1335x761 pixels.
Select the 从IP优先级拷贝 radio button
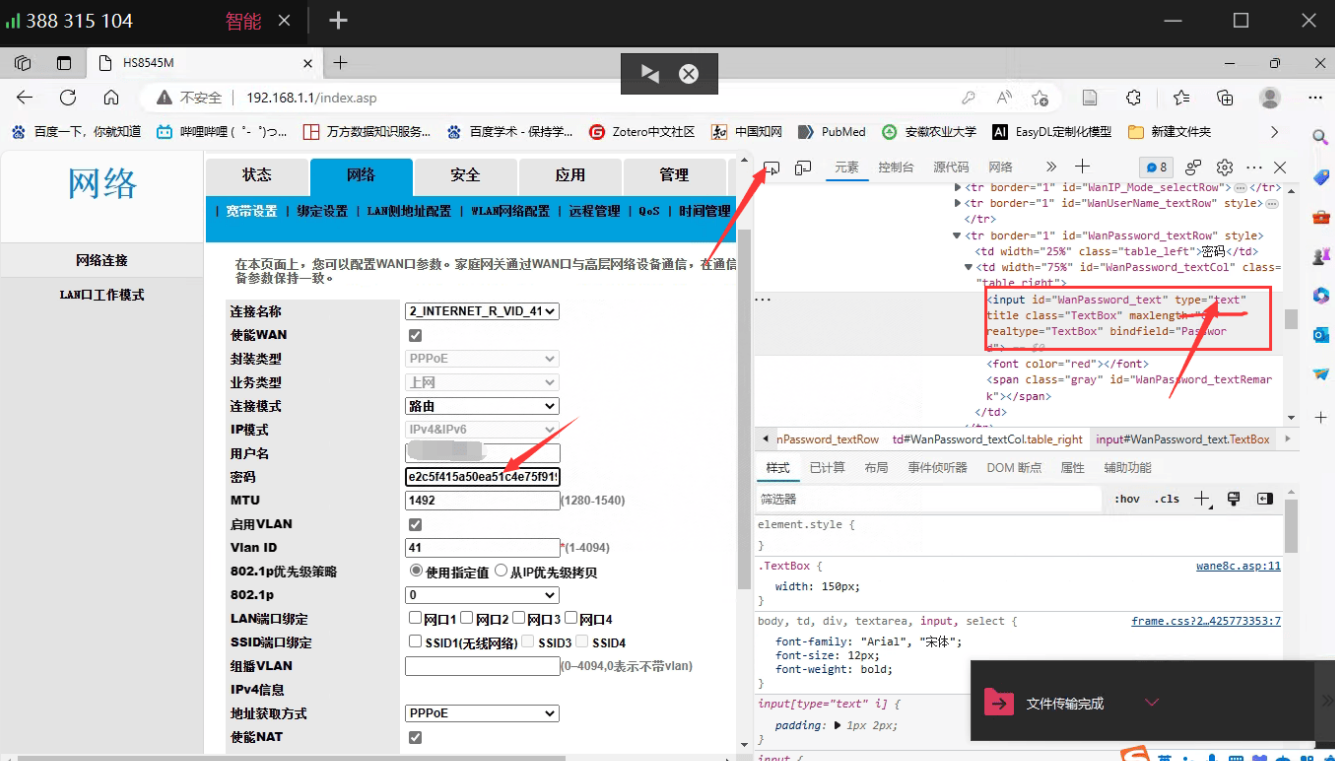click(501, 571)
